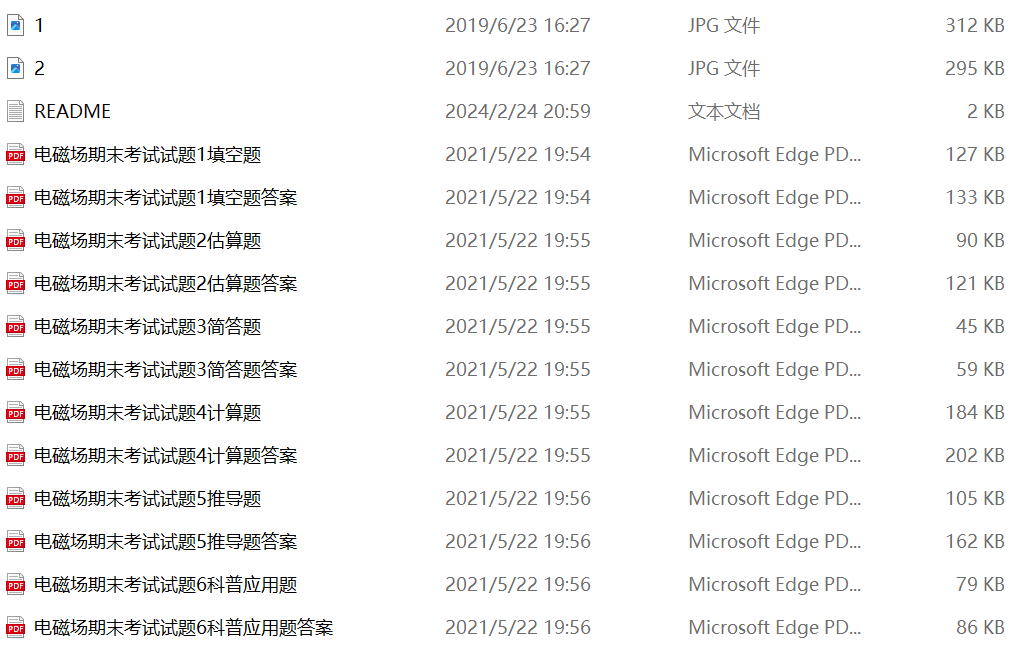This screenshot has width=1017, height=652.
Task: Select file 电磁场期末考试试题2估算题答案
Action: [165, 283]
